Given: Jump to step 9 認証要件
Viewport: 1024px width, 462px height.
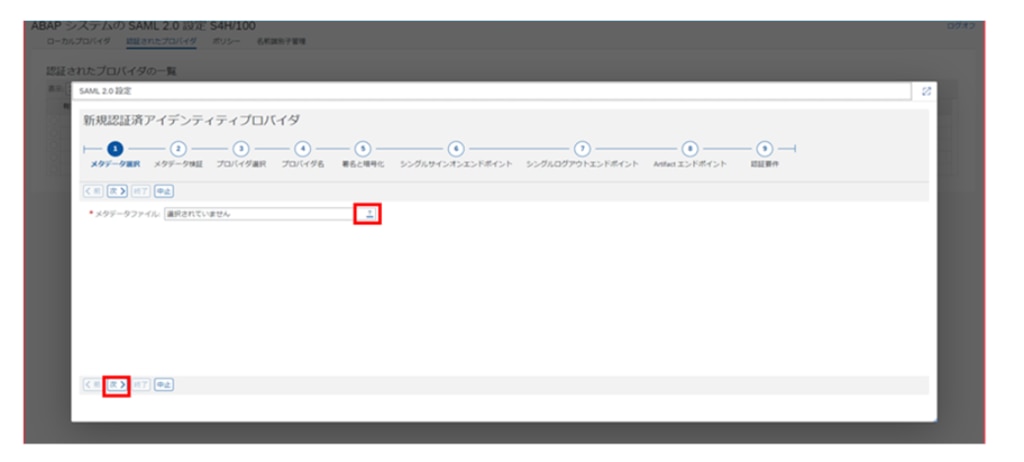Looking at the screenshot, I should click(764, 149).
